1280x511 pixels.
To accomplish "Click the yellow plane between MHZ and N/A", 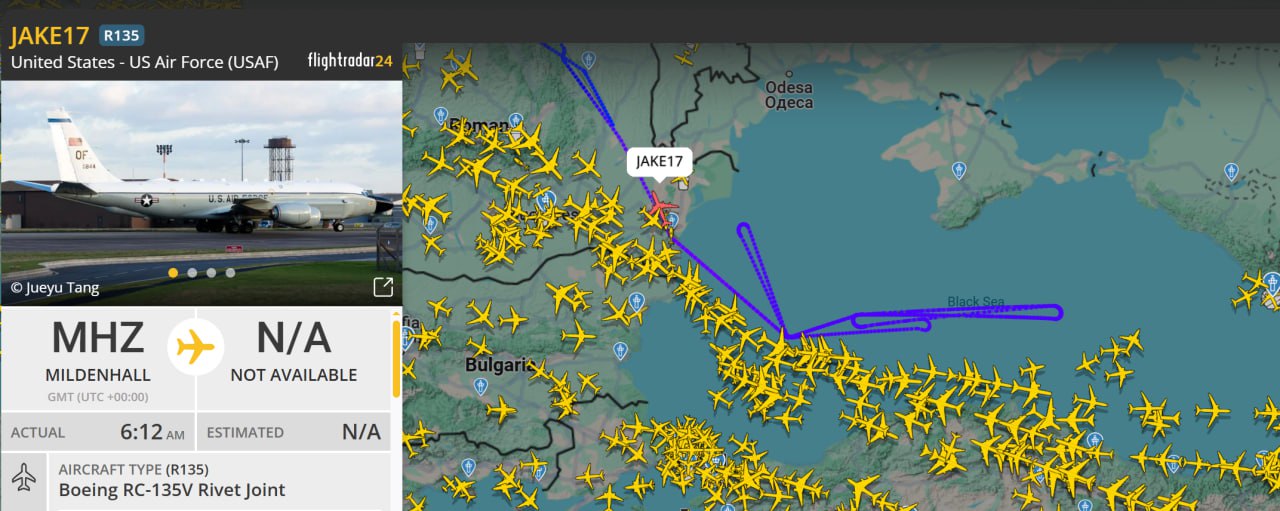I will point(196,347).
